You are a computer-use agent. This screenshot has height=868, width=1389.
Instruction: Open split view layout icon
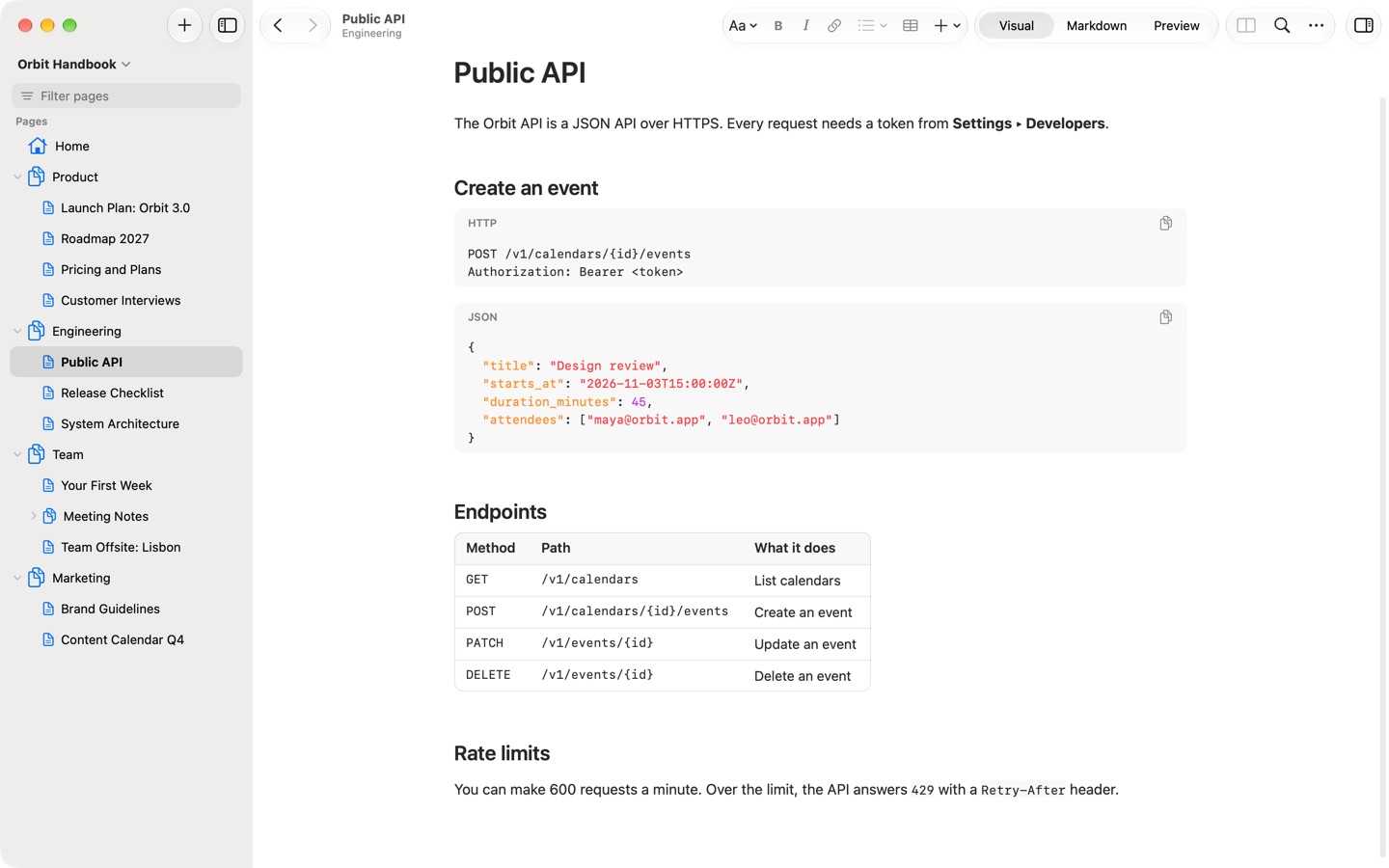click(x=1246, y=26)
